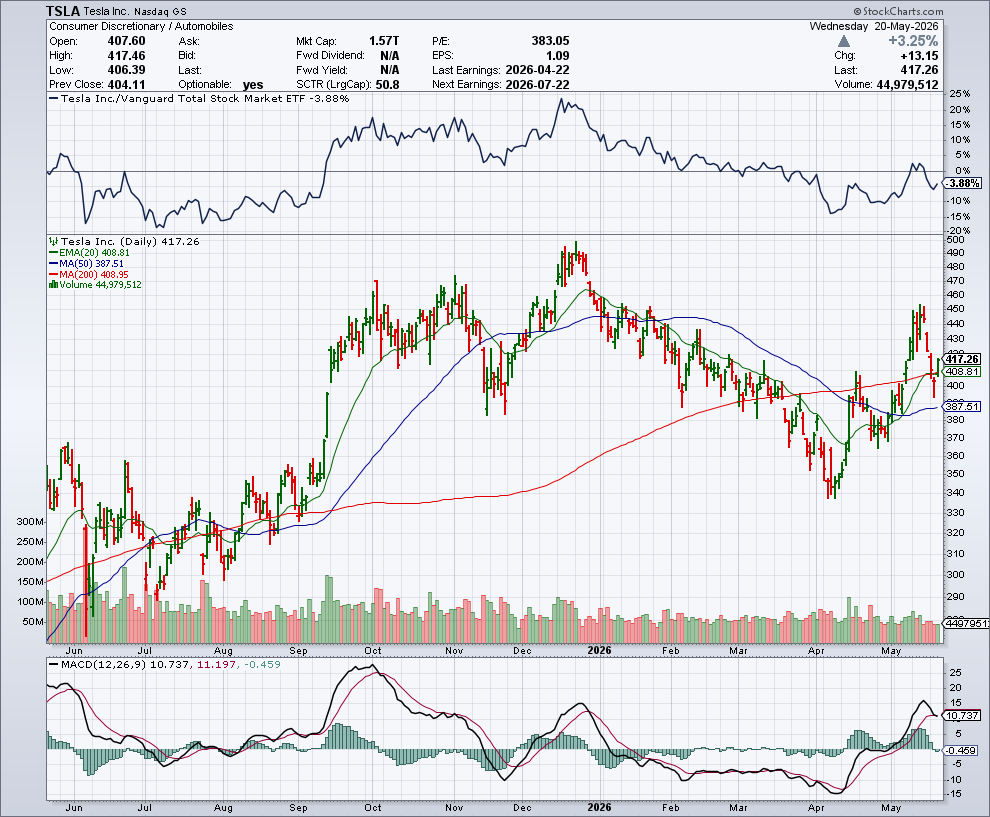Click the High value 417.46

[x=126, y=56]
